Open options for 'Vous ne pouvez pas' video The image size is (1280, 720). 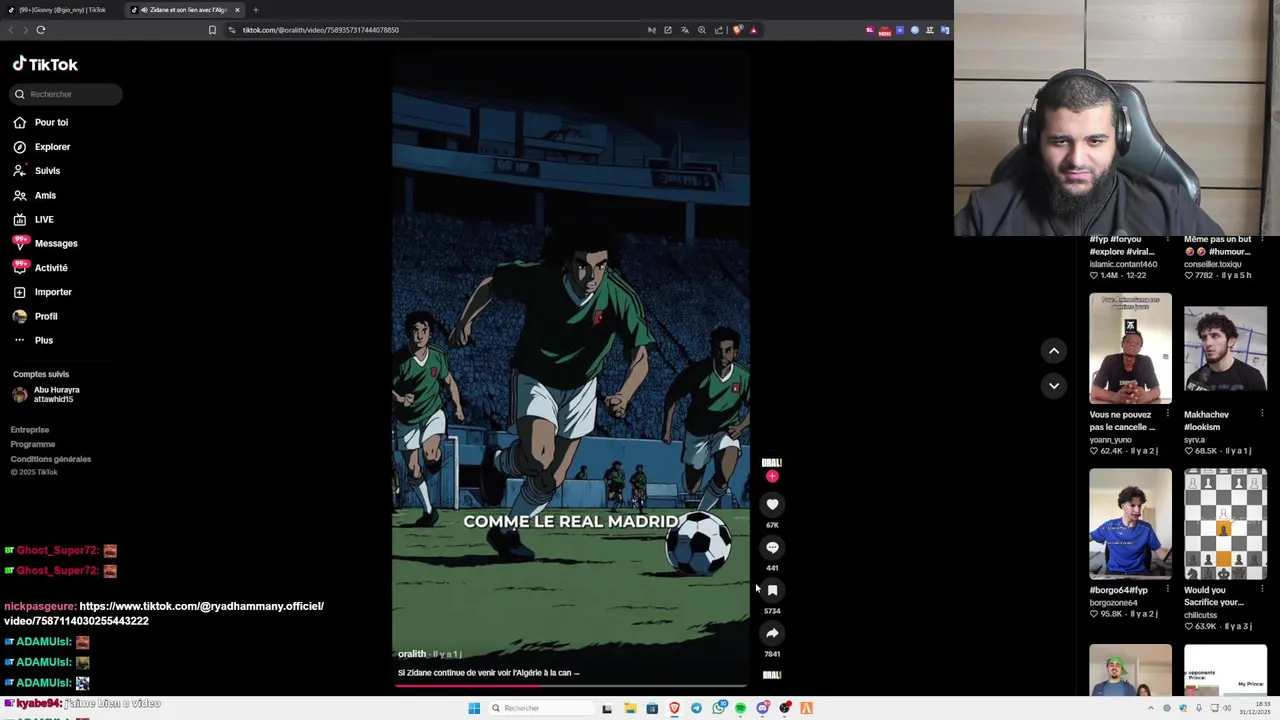(x=1167, y=414)
